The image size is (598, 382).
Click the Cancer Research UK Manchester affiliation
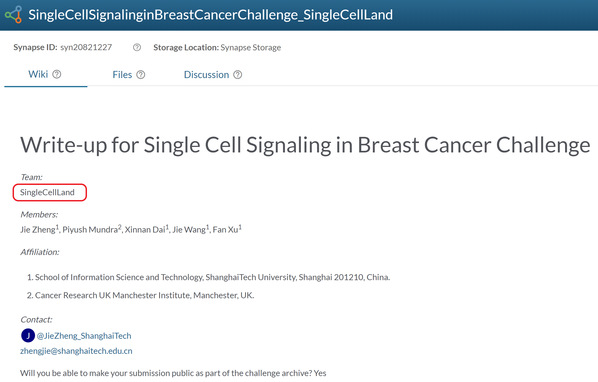tap(140, 295)
